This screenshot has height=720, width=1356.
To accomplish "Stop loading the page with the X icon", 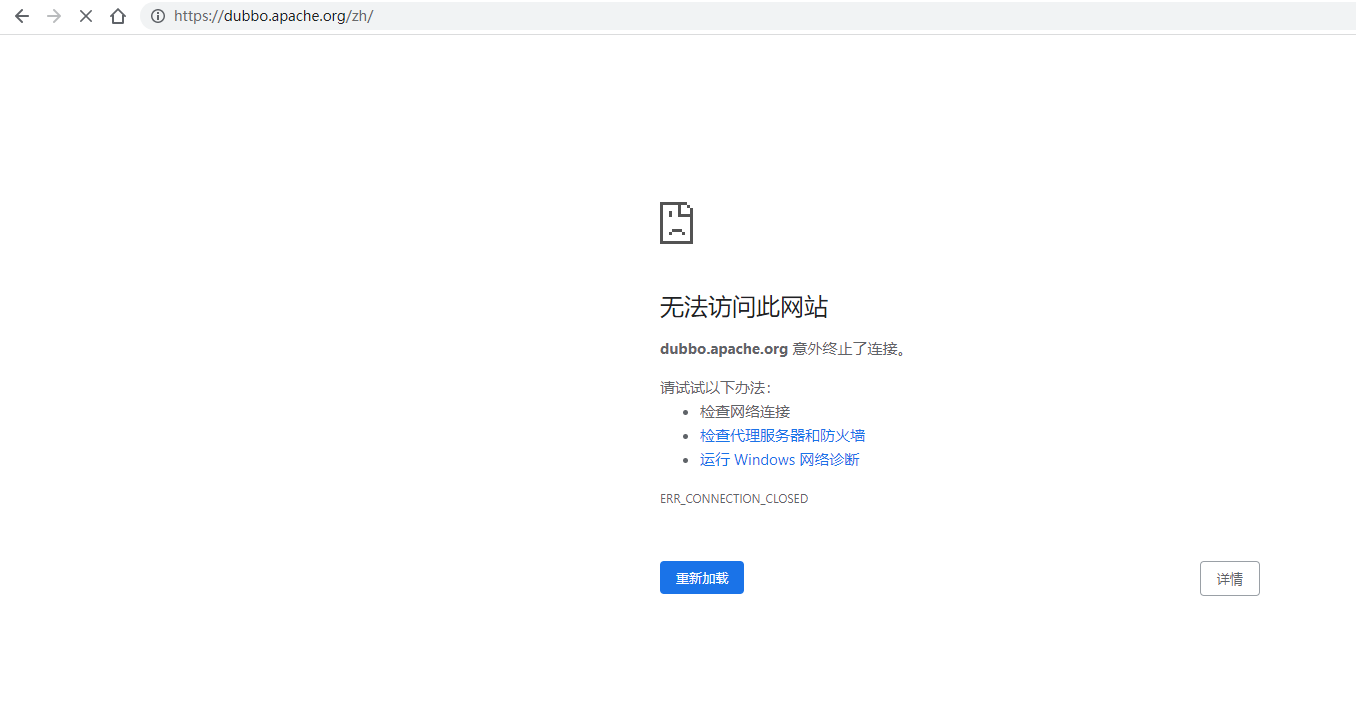I will (86, 16).
